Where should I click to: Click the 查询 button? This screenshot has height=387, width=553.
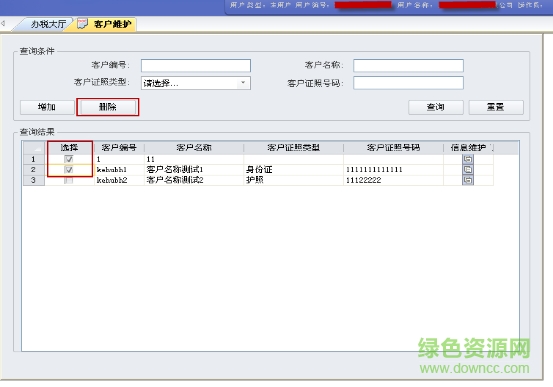pos(436,107)
